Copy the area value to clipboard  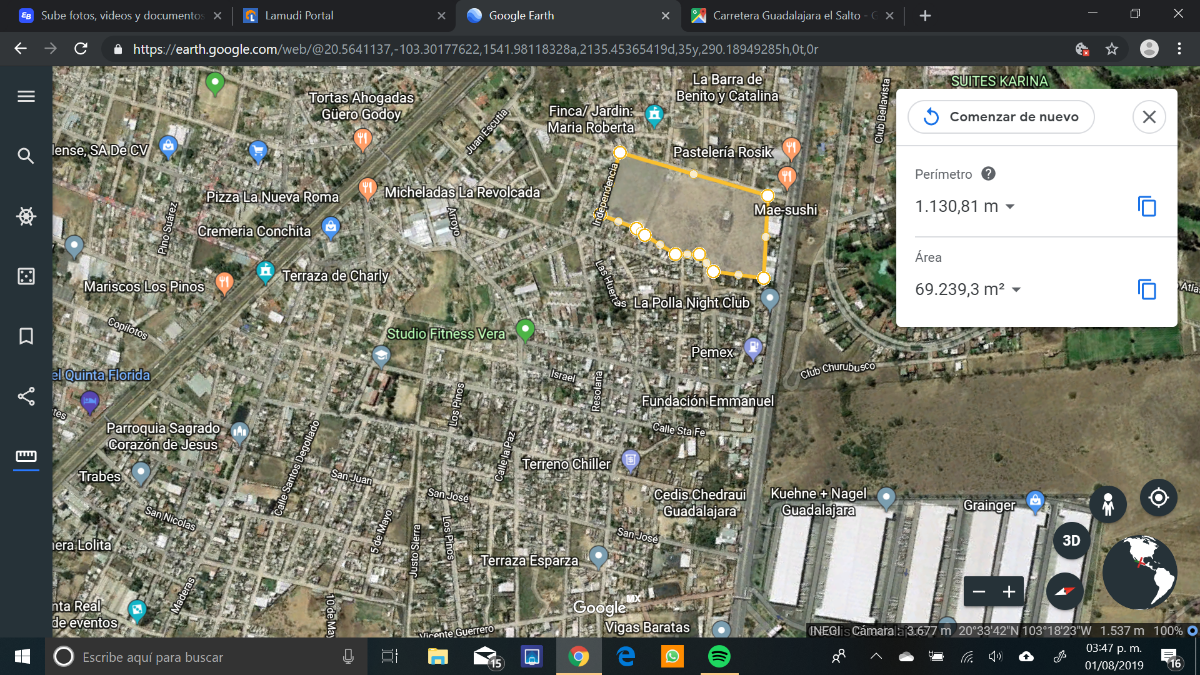click(1147, 290)
